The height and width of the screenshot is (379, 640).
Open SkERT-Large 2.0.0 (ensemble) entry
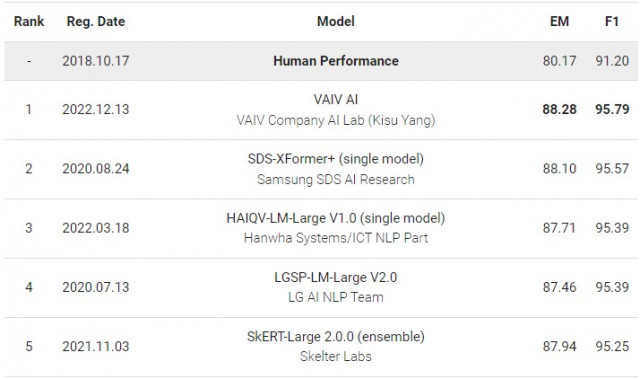[336, 337]
